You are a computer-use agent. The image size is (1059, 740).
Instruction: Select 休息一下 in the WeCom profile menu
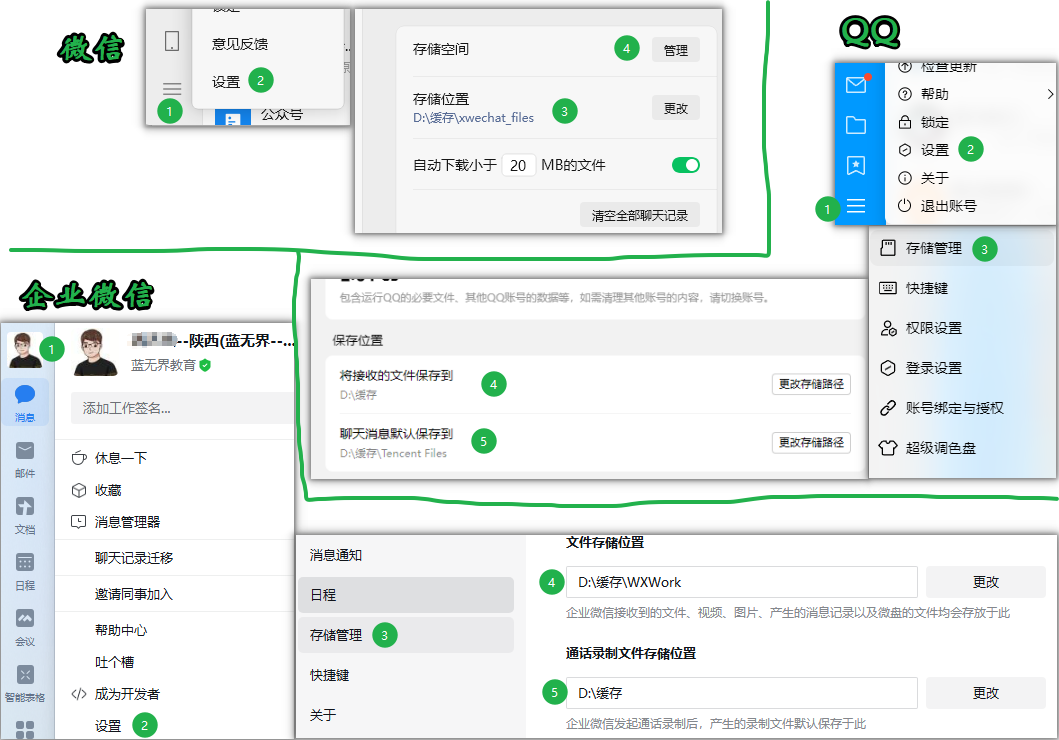tap(121, 458)
